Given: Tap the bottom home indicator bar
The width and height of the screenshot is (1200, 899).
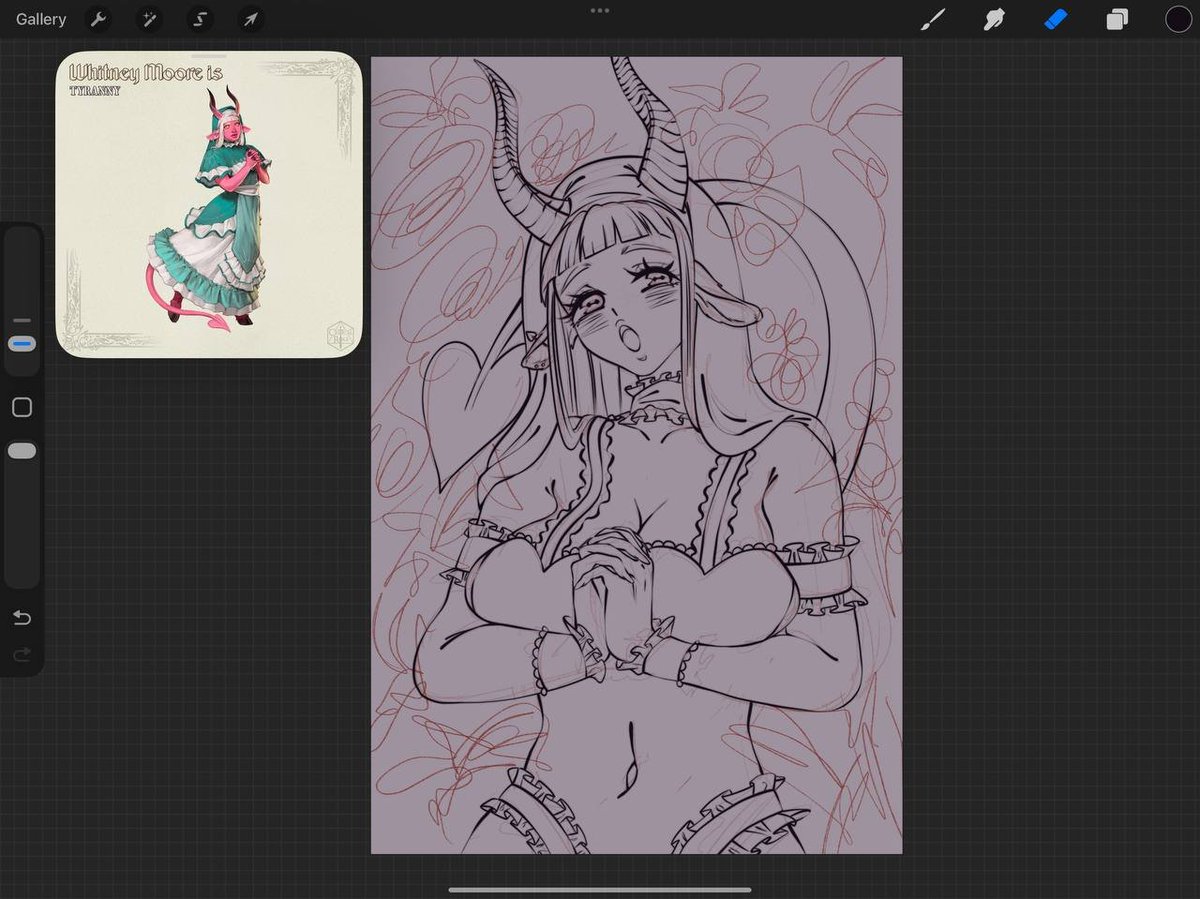Looking at the screenshot, I should click(x=600, y=889).
